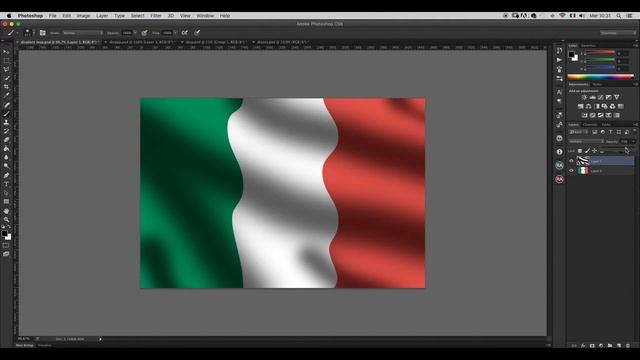This screenshot has height=360, width=640.
Task: Open the File menu
Action: (x=53, y=16)
